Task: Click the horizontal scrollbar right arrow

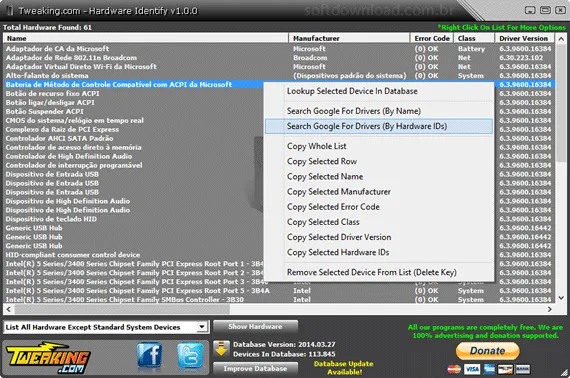Action: [x=550, y=309]
